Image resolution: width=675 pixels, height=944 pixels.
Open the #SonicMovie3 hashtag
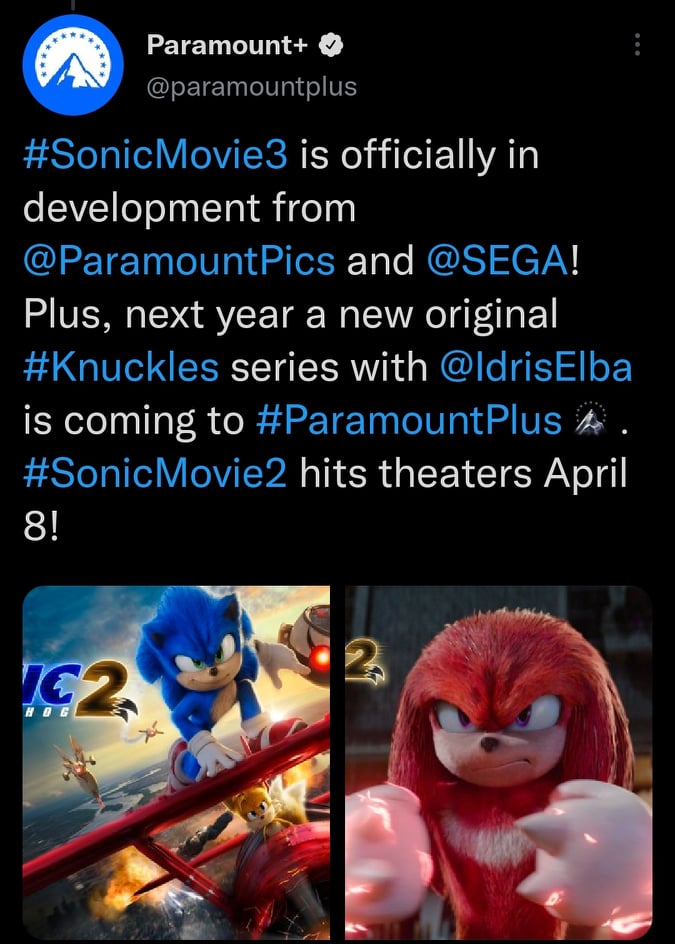(x=155, y=156)
